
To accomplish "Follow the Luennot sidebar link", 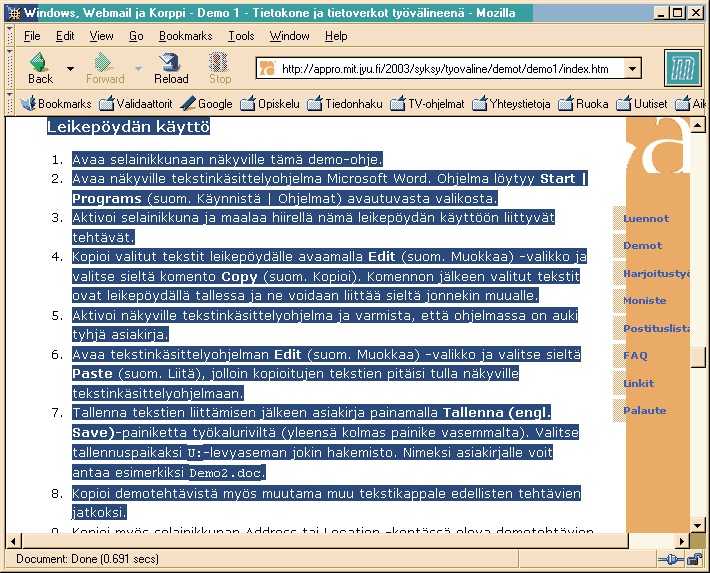I will click(646, 218).
